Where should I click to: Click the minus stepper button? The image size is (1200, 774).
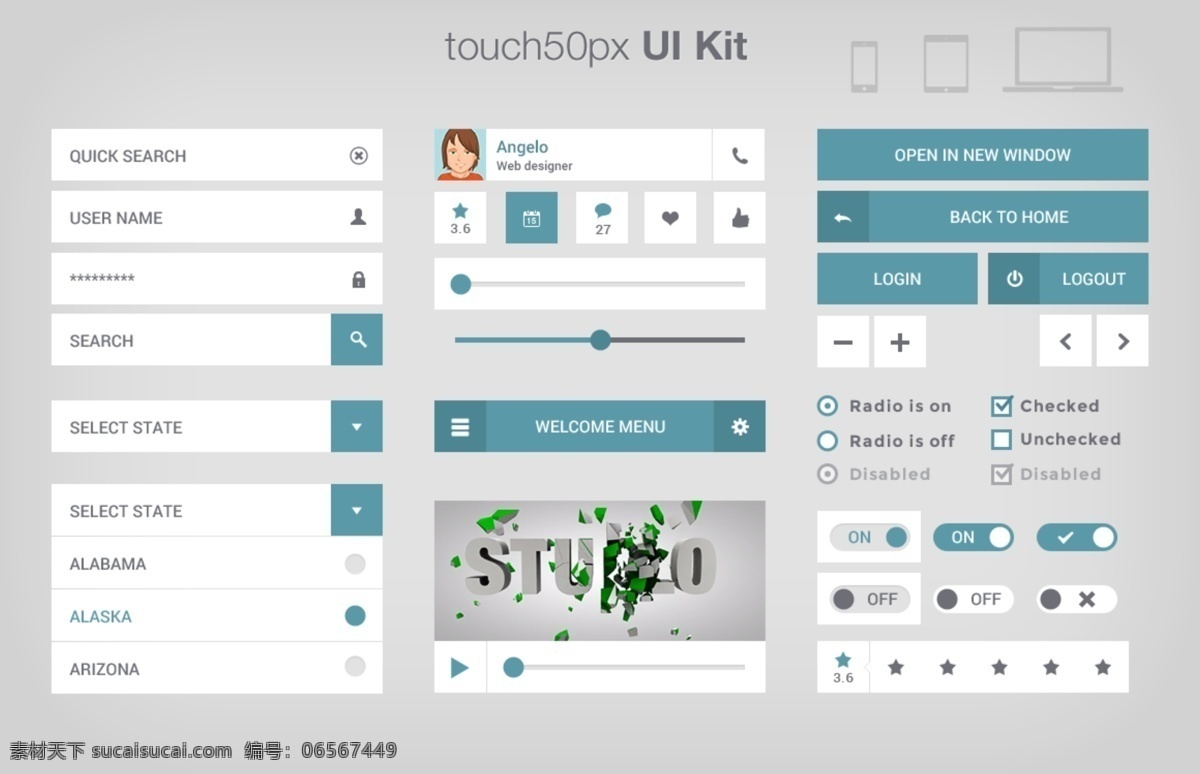coord(843,342)
